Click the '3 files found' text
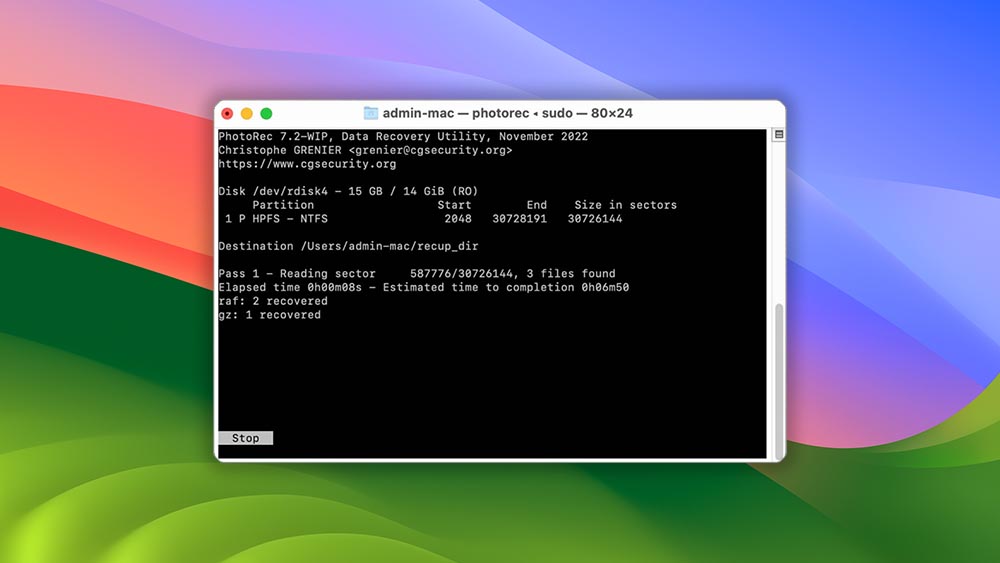Image resolution: width=1000 pixels, height=563 pixels. click(x=571, y=274)
